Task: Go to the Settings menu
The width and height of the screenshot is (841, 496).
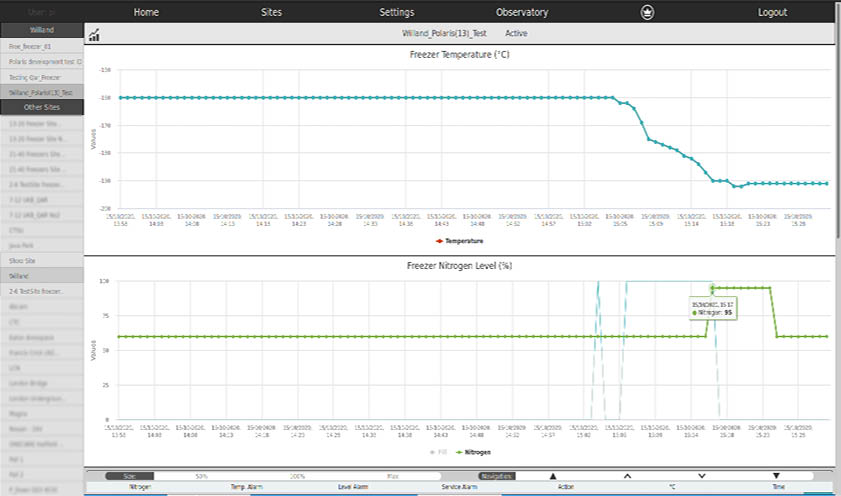Action: (396, 13)
